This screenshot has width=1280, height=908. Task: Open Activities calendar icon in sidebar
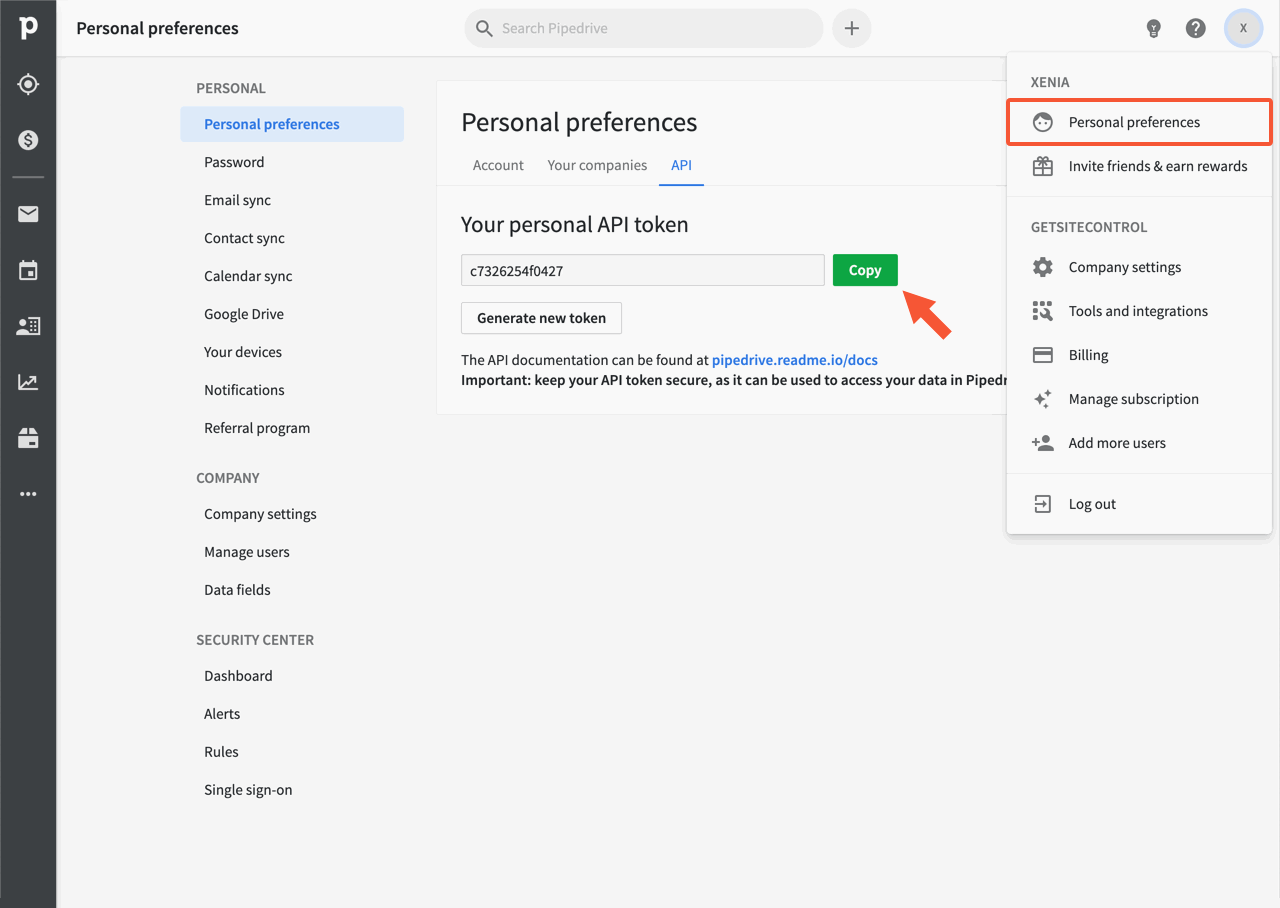click(x=28, y=270)
